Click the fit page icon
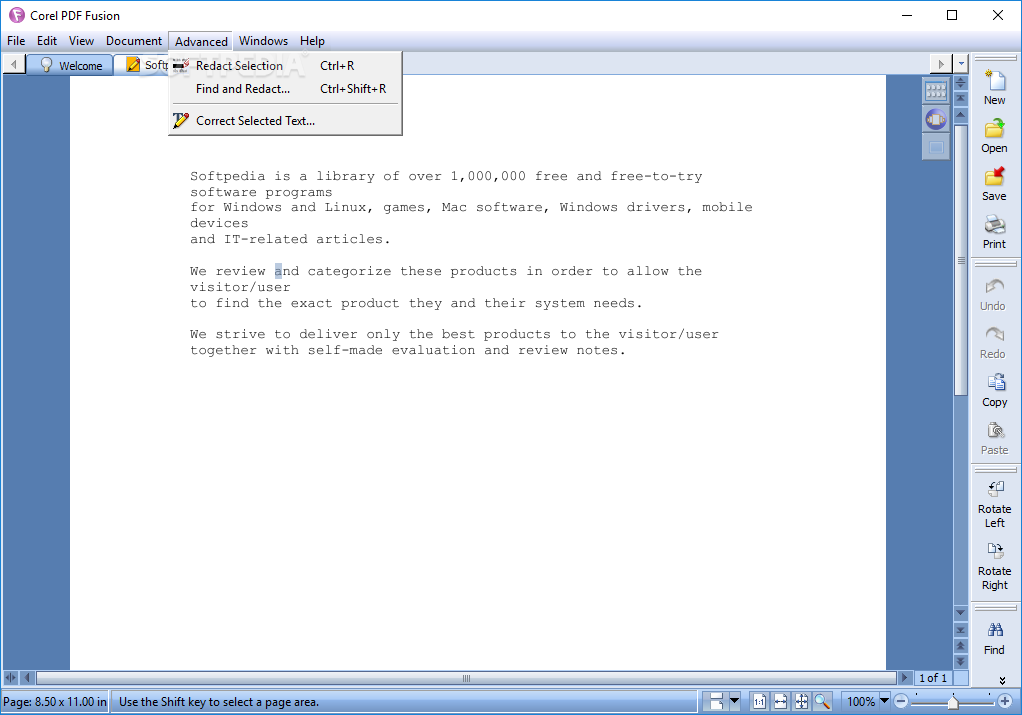1022x715 pixels. click(x=801, y=702)
